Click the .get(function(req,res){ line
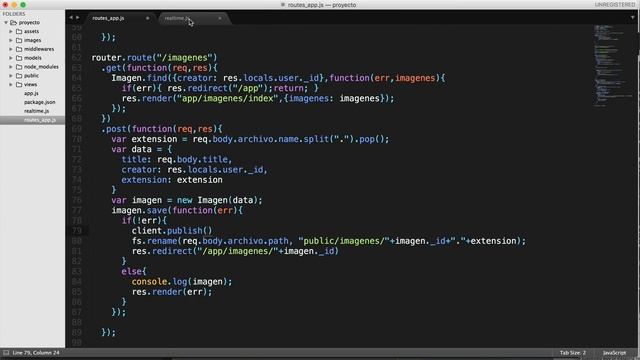640x360 pixels. [x=160, y=68]
